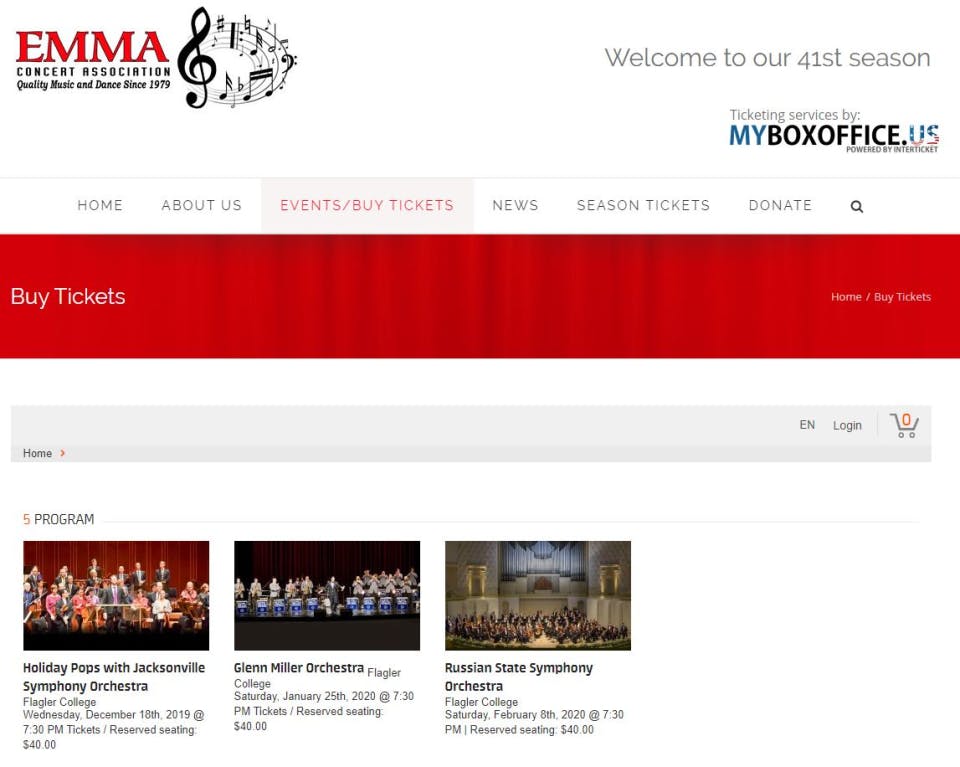Click 'Wednesday, December 18th, 2019' date text
Image resolution: width=960 pixels, height=767 pixels.
pyautogui.click(x=107, y=714)
